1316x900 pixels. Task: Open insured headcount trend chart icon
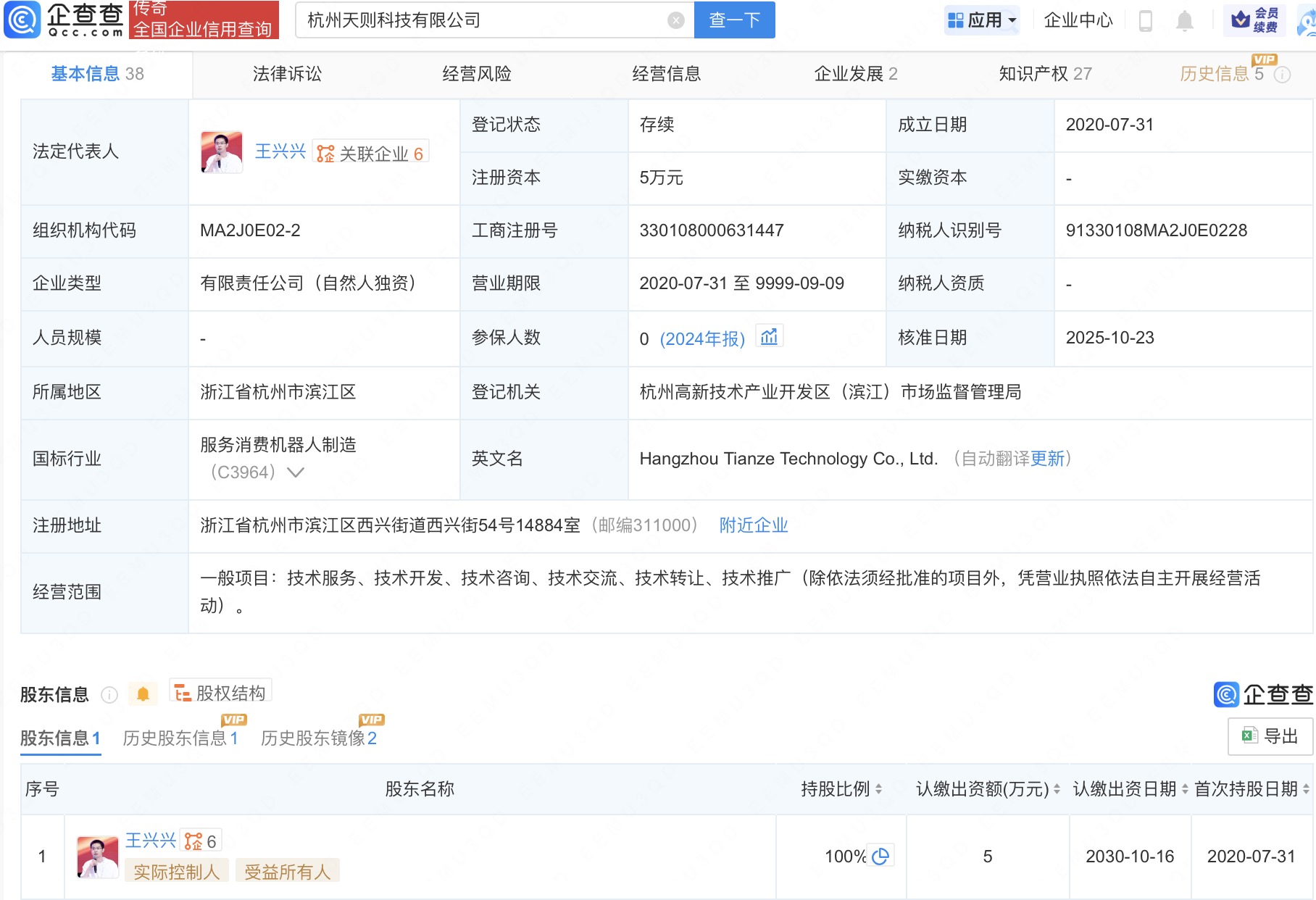(x=769, y=337)
